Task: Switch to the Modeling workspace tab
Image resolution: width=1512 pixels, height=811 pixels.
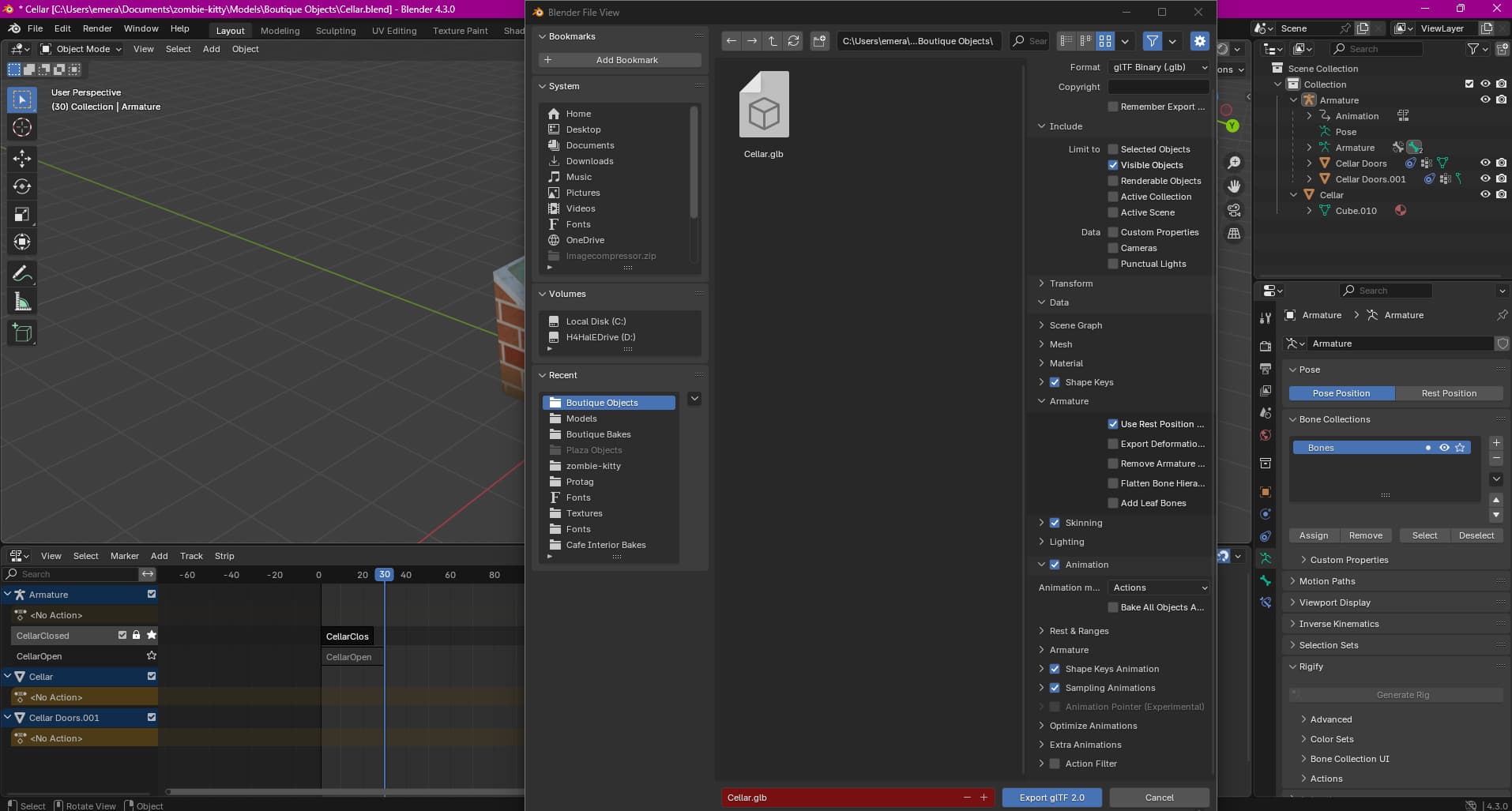Action: [x=280, y=31]
